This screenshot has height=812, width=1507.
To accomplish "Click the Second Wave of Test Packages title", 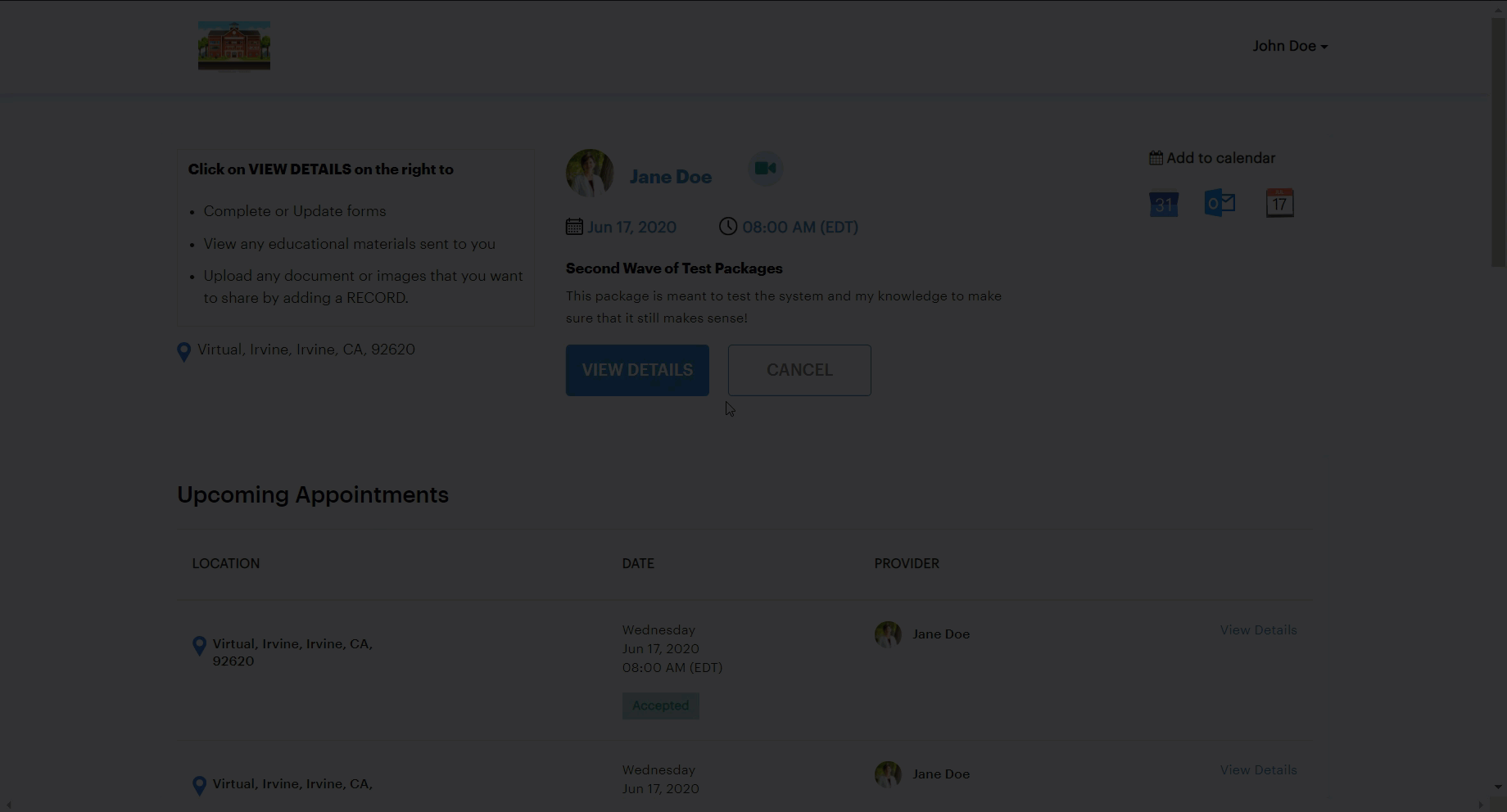I will pos(674,268).
